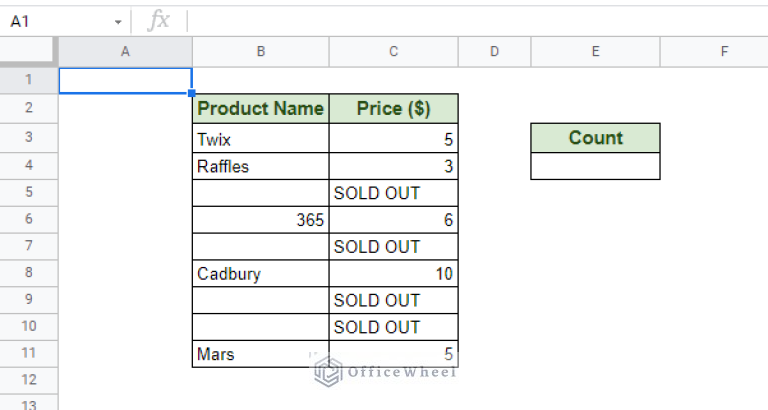Select column A header
The image size is (768, 410).
click(x=125, y=51)
